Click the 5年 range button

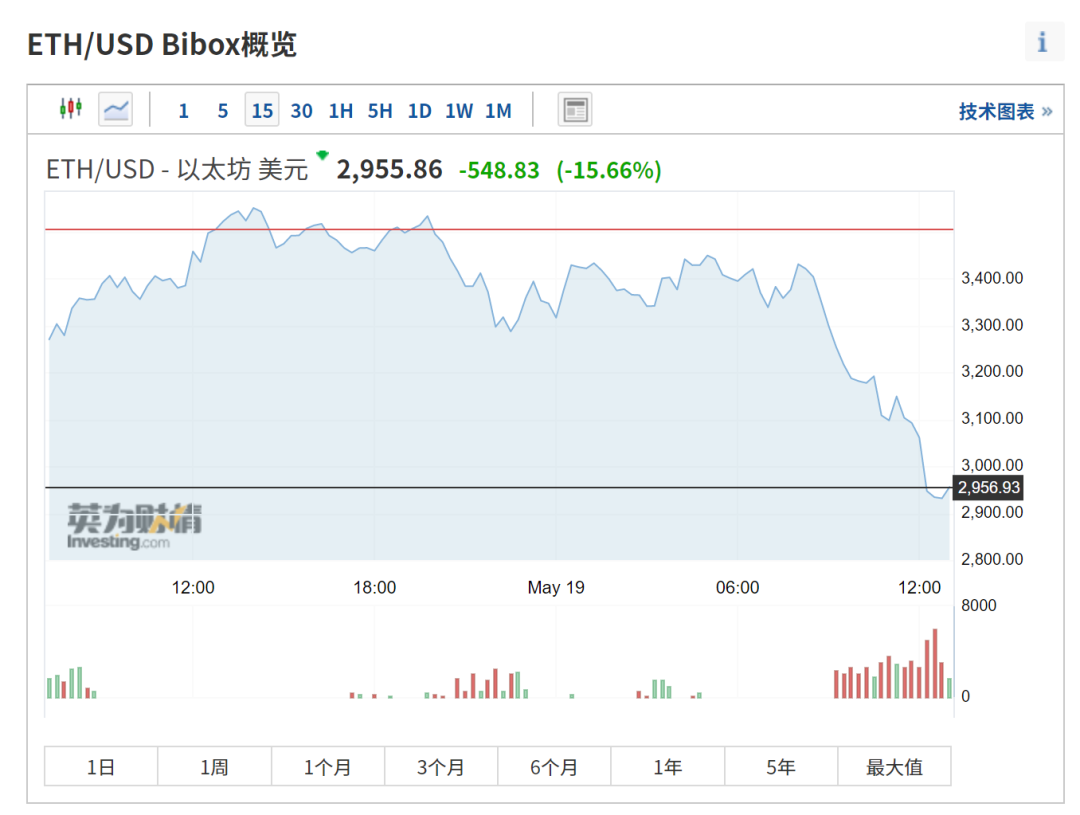[781, 767]
